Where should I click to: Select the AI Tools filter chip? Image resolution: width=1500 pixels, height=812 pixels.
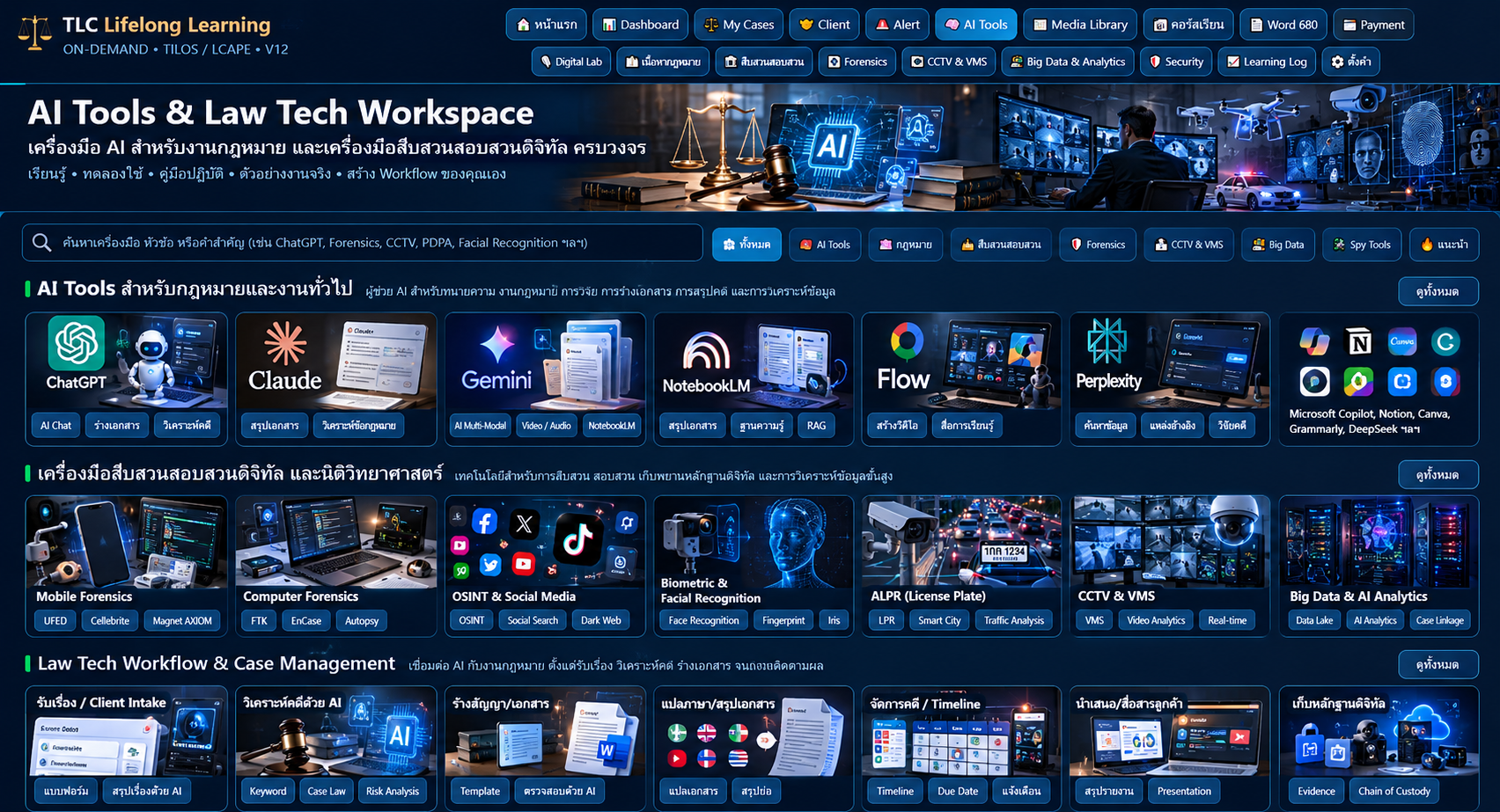click(x=825, y=245)
